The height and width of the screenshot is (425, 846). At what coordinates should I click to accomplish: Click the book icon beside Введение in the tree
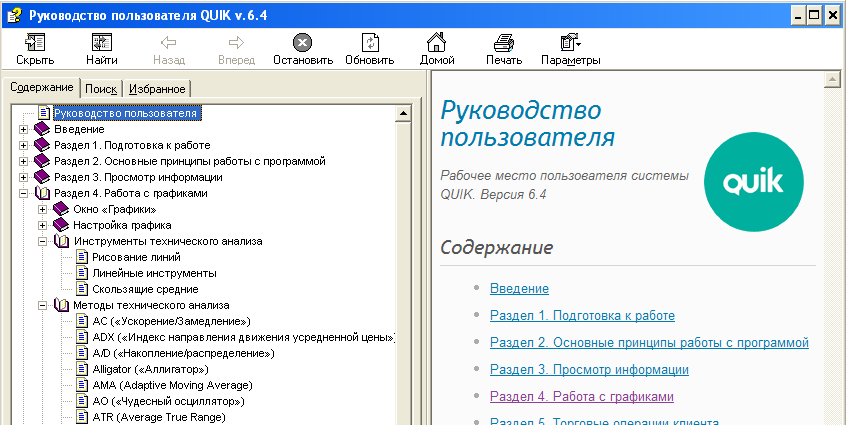point(42,129)
